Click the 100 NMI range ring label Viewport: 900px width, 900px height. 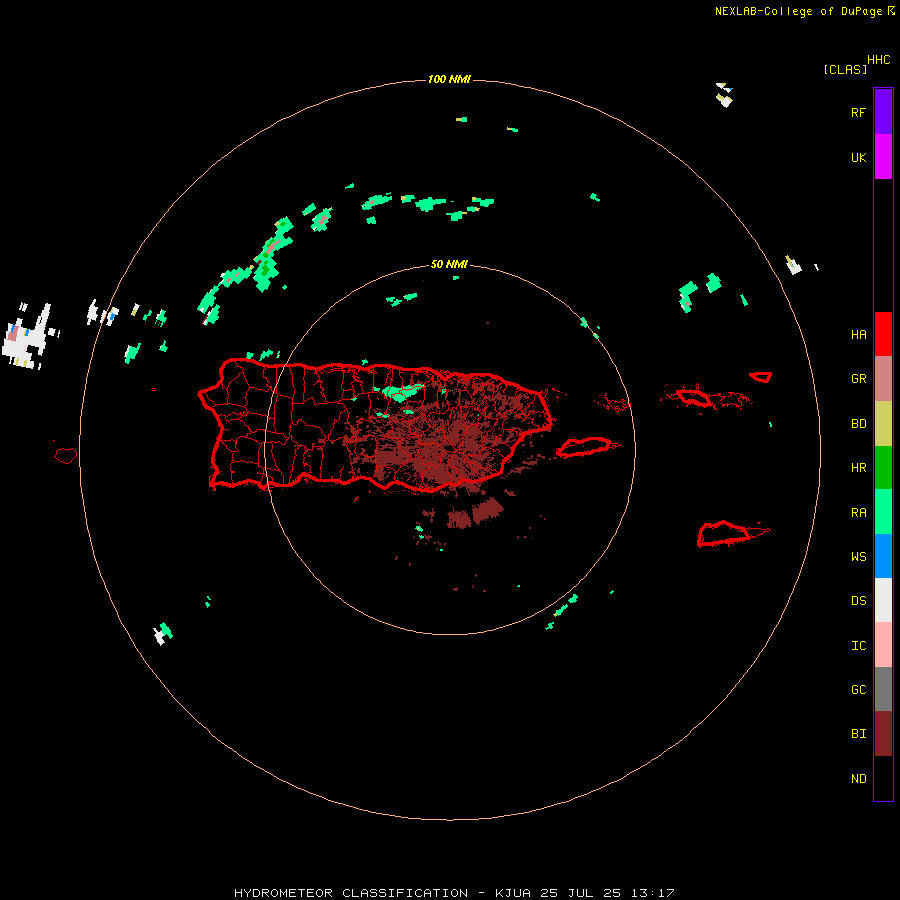(449, 79)
